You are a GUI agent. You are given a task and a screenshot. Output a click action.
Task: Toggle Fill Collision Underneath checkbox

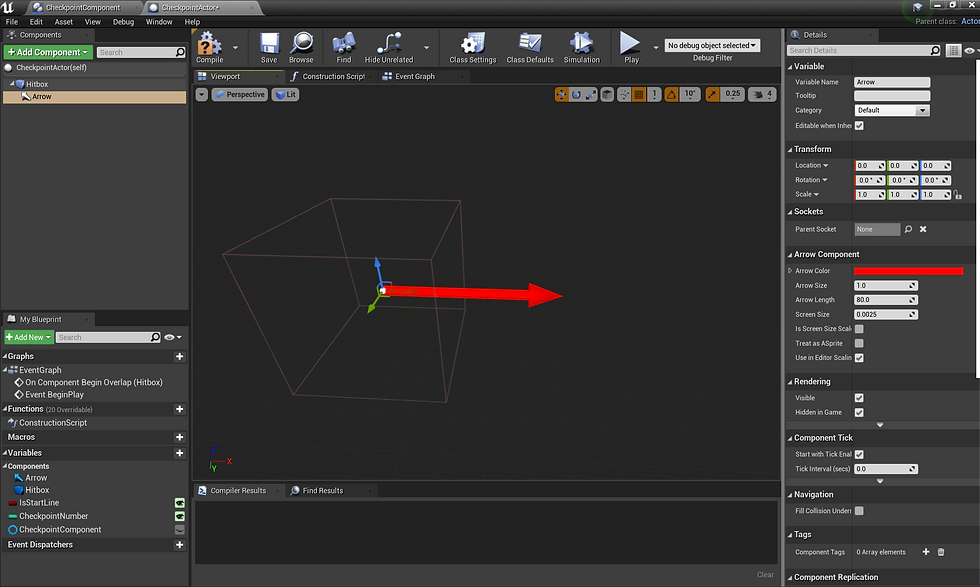[x=859, y=511]
